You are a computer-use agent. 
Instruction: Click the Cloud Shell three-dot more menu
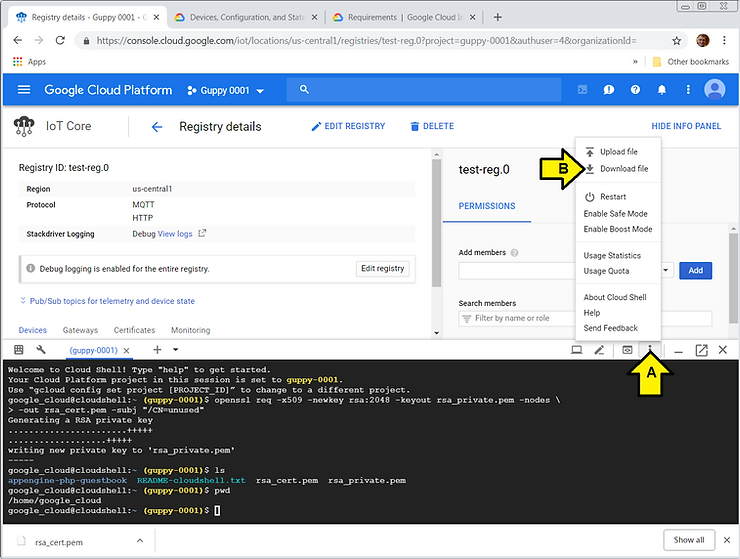(651, 350)
